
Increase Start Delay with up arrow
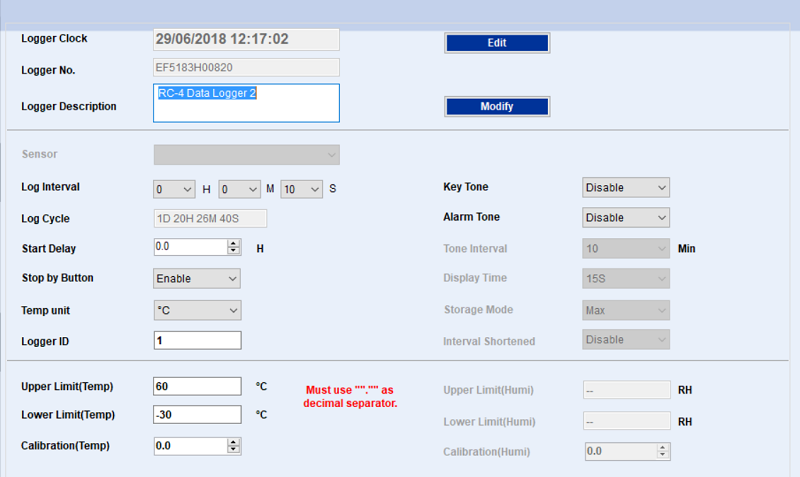[x=234, y=243]
